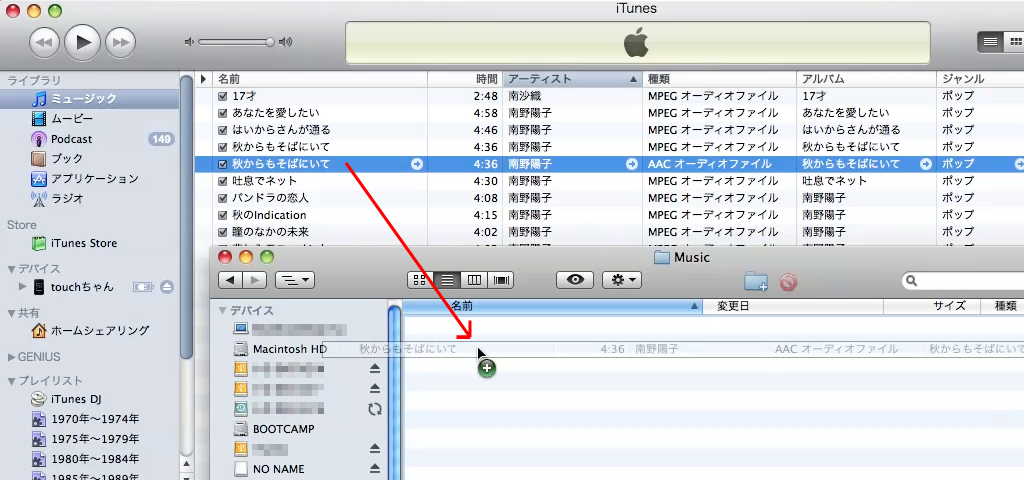Eject the touchちゃん device
This screenshot has width=1024, height=480.
pos(167,287)
